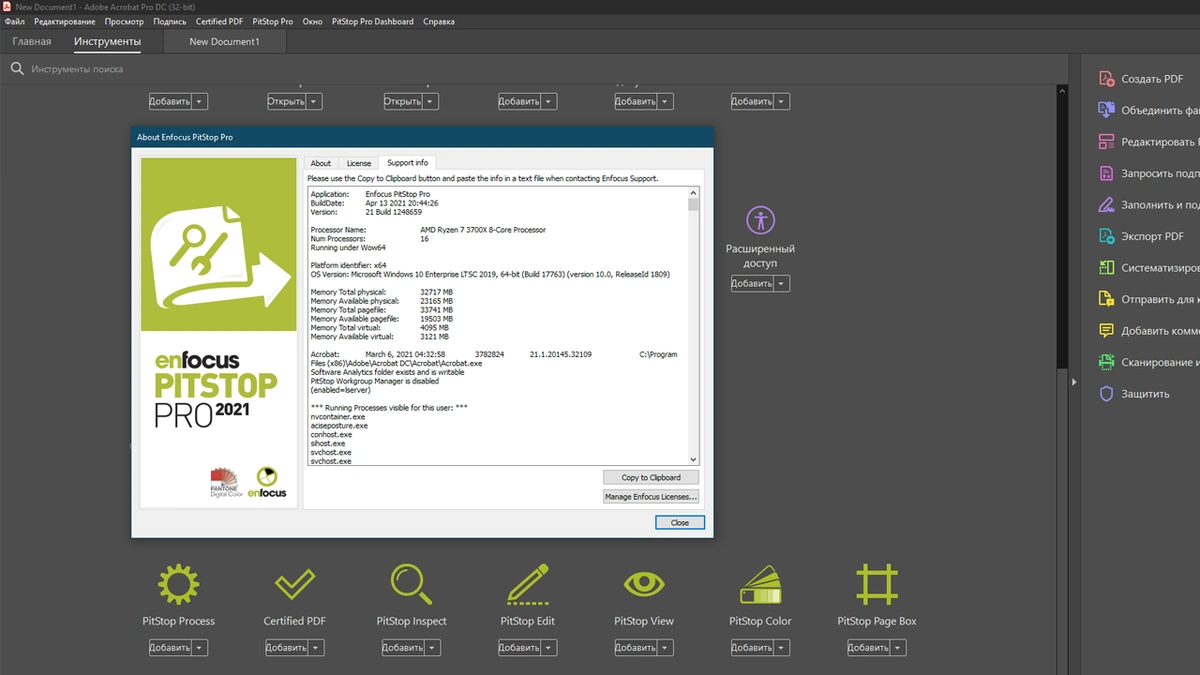
Task: Expand the dropdown arrow beside PitStop Process Добавить
Action: pyautogui.click(x=200, y=648)
